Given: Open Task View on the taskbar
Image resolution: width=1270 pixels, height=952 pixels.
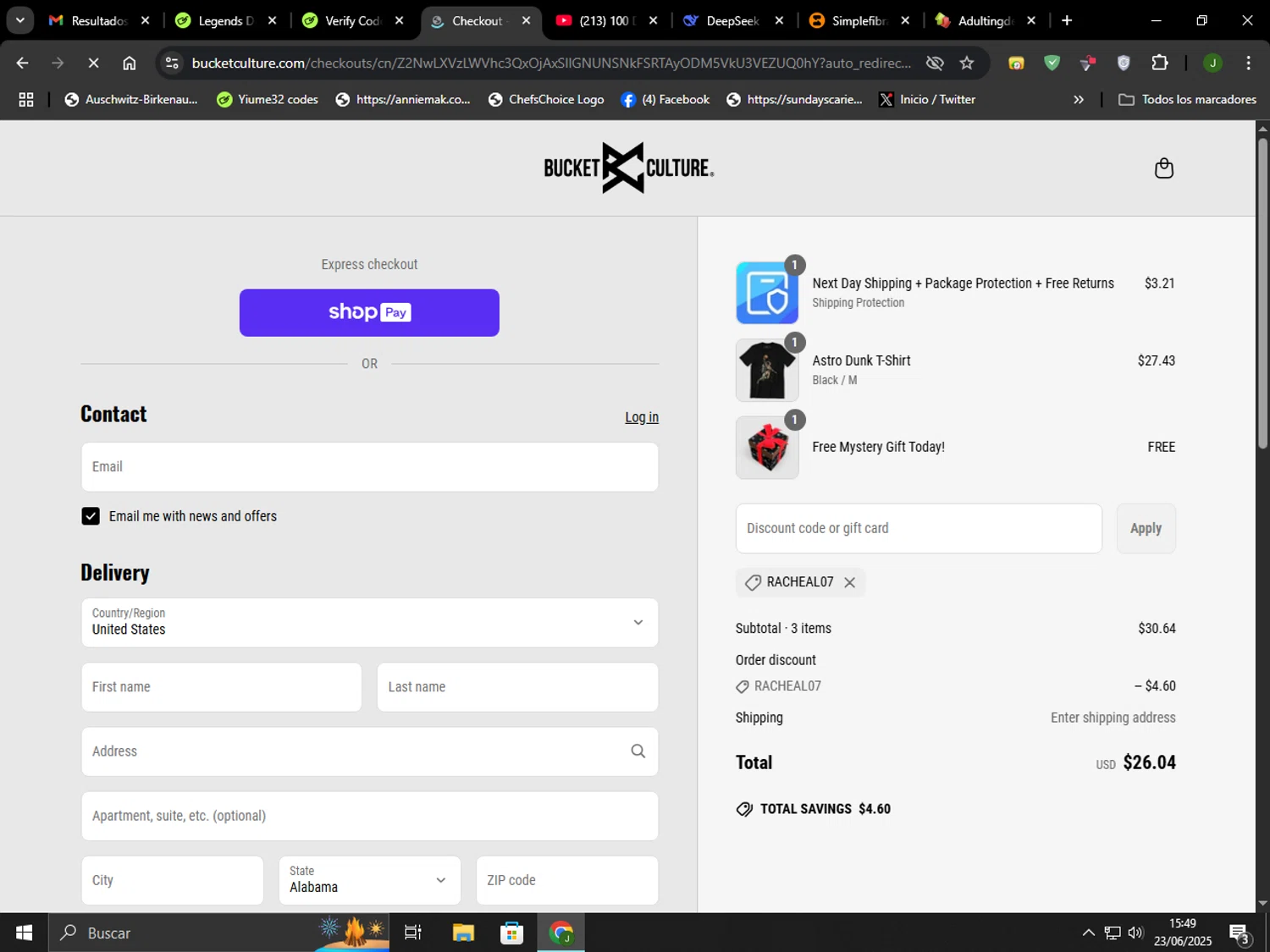Looking at the screenshot, I should pyautogui.click(x=413, y=933).
